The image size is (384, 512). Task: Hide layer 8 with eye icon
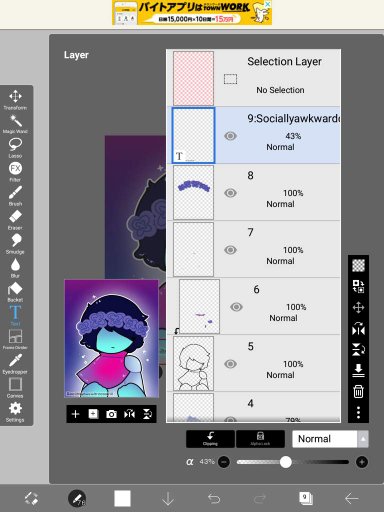pyautogui.click(x=230, y=193)
